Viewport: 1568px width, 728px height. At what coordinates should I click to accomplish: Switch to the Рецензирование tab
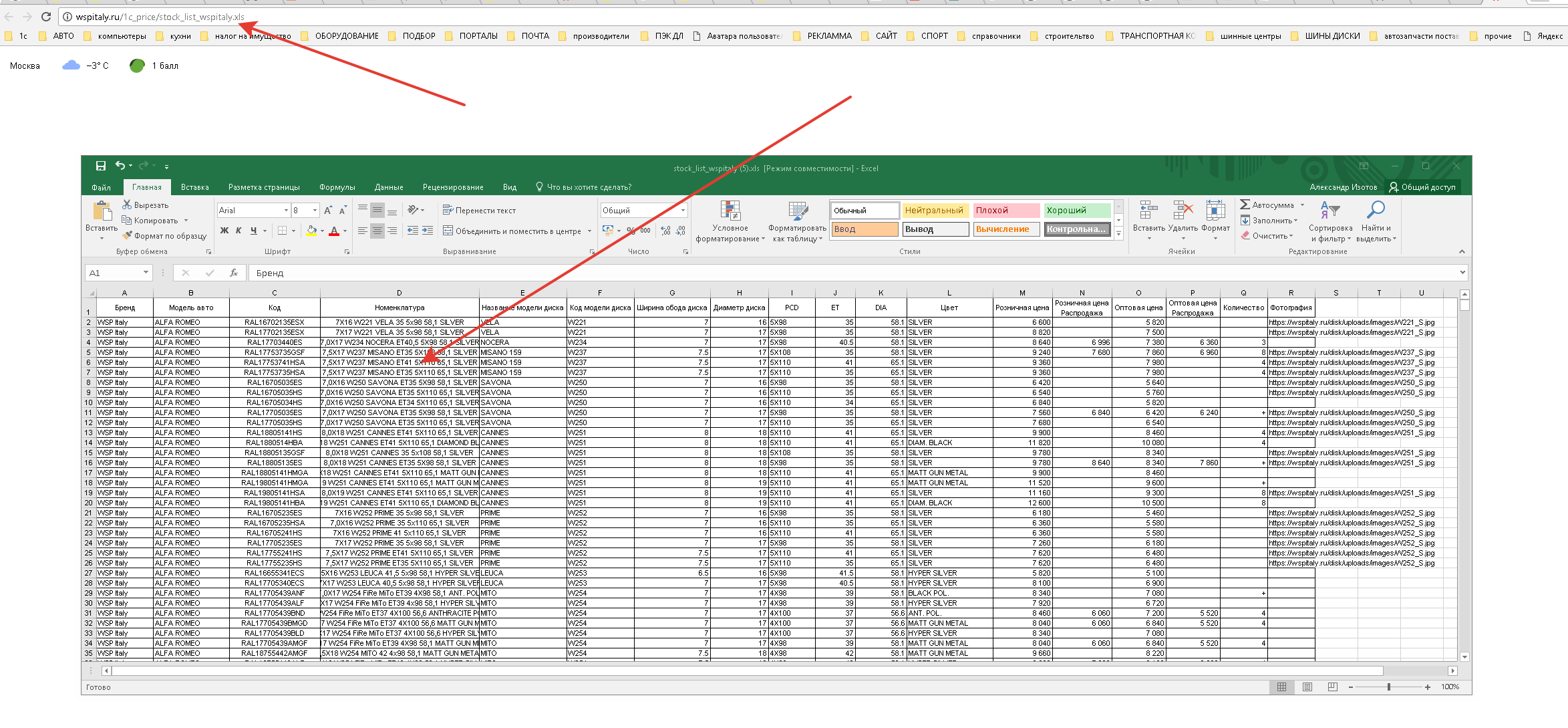(x=453, y=187)
